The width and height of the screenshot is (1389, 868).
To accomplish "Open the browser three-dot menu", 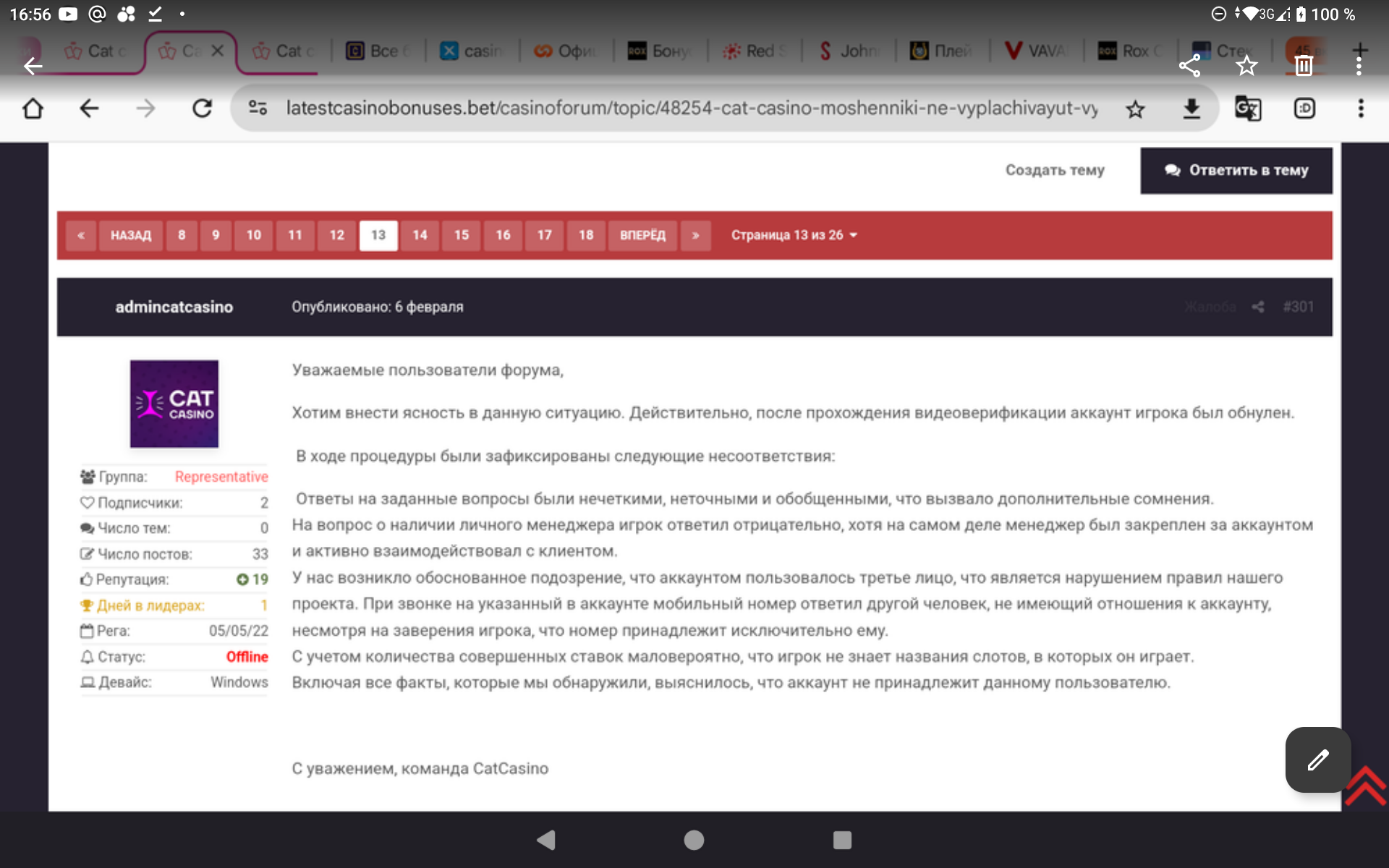I will pyautogui.click(x=1360, y=109).
